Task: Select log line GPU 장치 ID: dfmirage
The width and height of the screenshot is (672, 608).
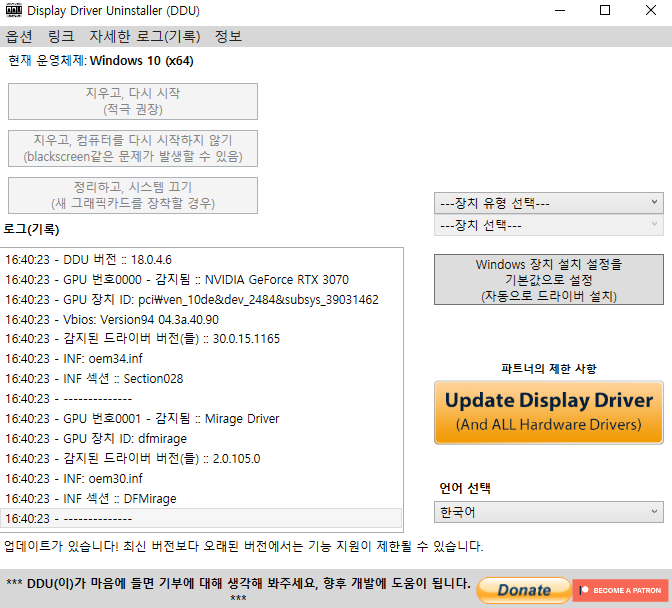Action: pyautogui.click(x=201, y=439)
